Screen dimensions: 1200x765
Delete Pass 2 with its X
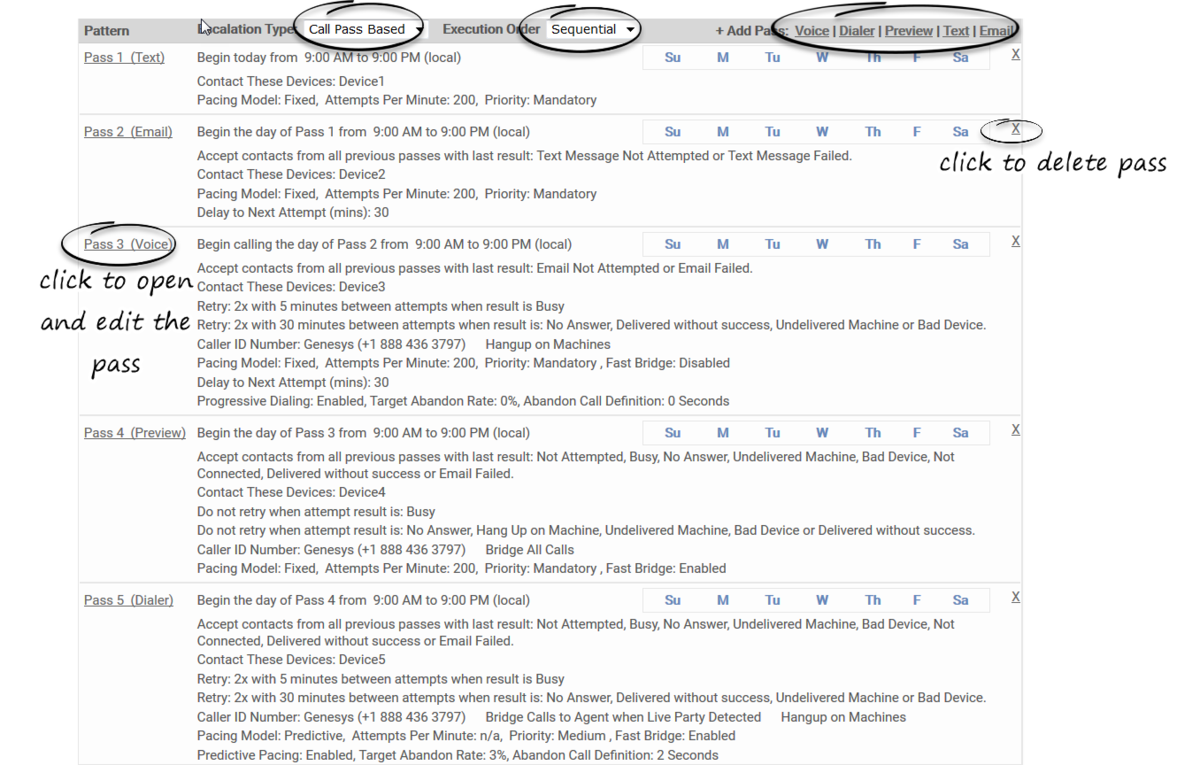pyautogui.click(x=1015, y=128)
